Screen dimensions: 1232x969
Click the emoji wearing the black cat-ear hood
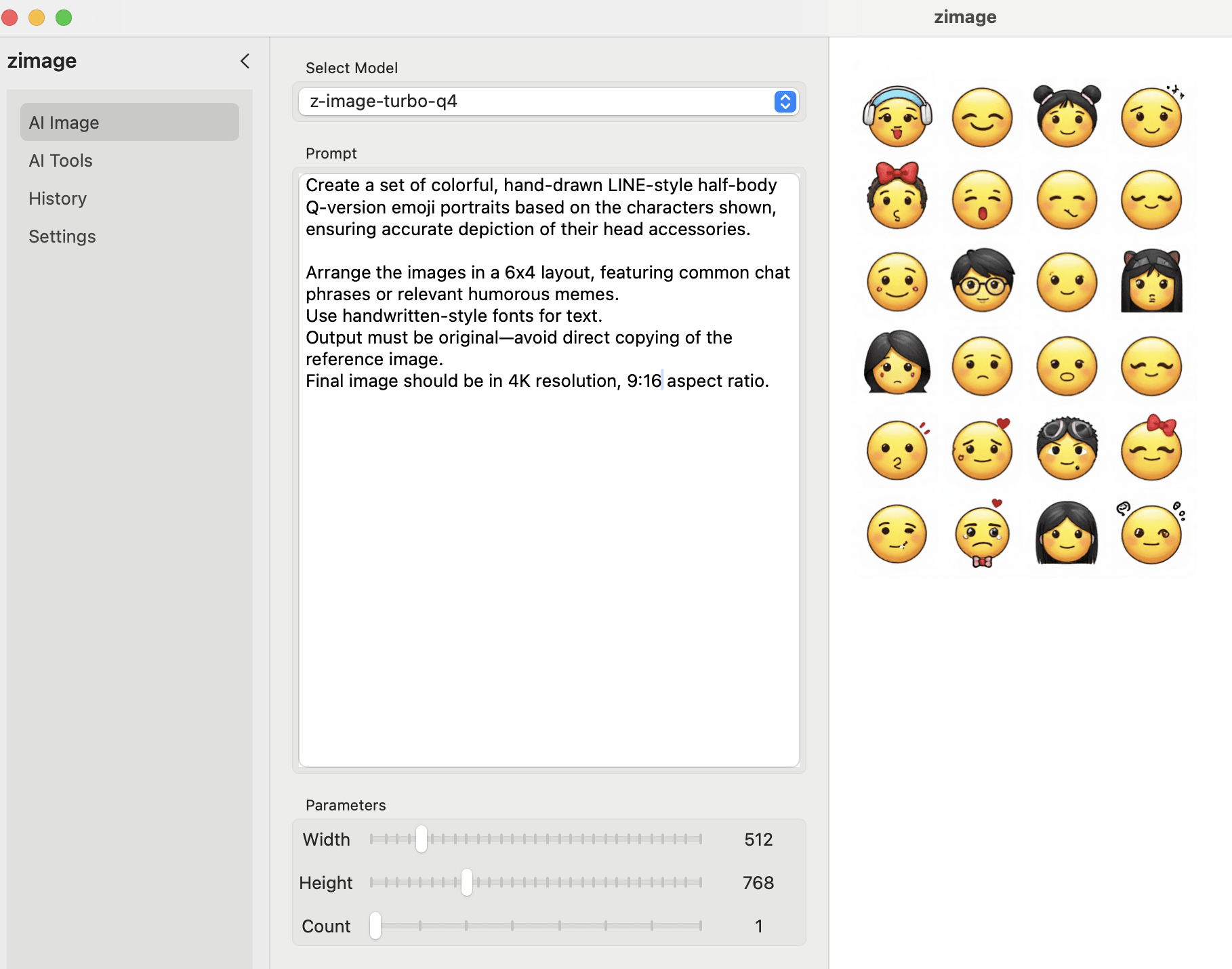tap(1151, 281)
